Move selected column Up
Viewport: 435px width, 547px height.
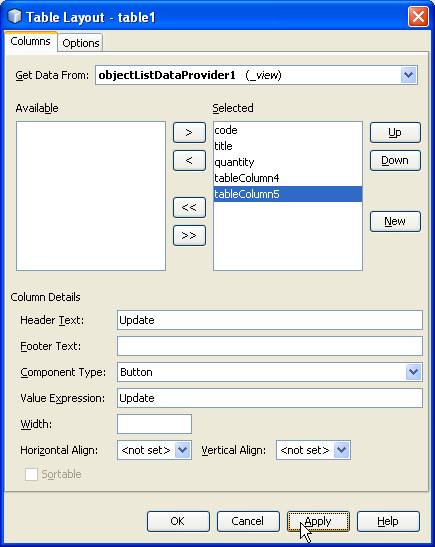click(395, 133)
